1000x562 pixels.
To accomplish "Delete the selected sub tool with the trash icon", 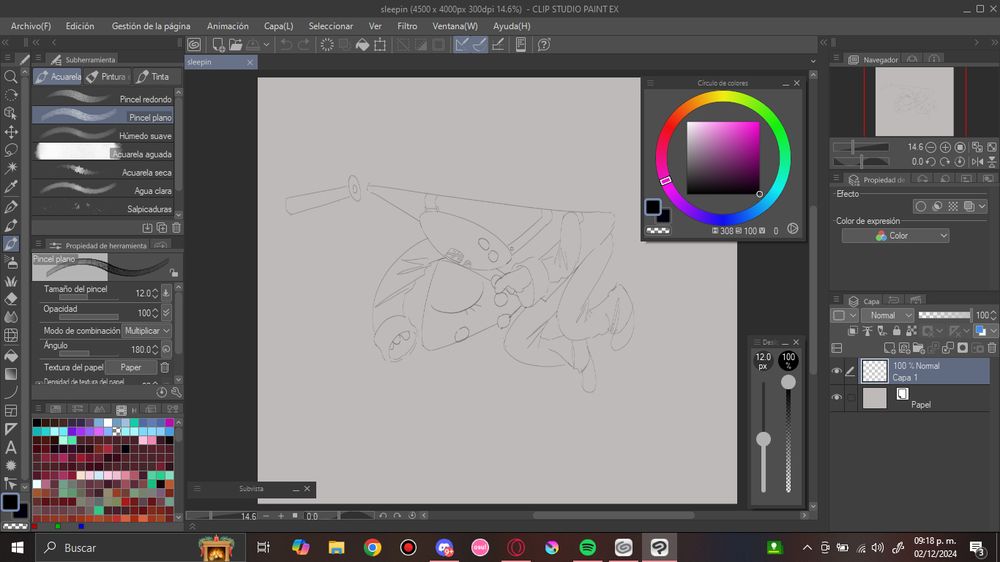I will pyautogui.click(x=176, y=228).
